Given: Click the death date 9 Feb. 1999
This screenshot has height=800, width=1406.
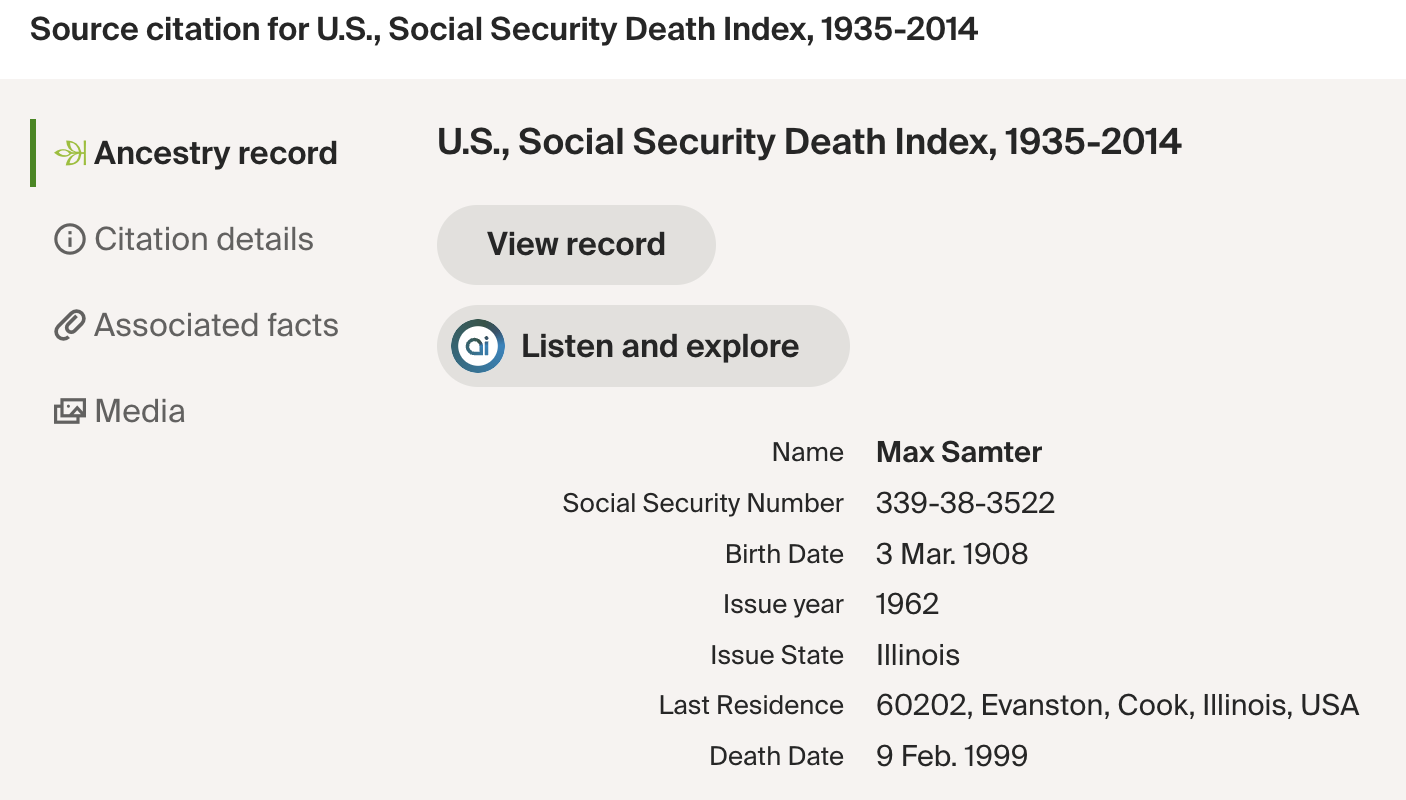Looking at the screenshot, I should pos(951,756).
